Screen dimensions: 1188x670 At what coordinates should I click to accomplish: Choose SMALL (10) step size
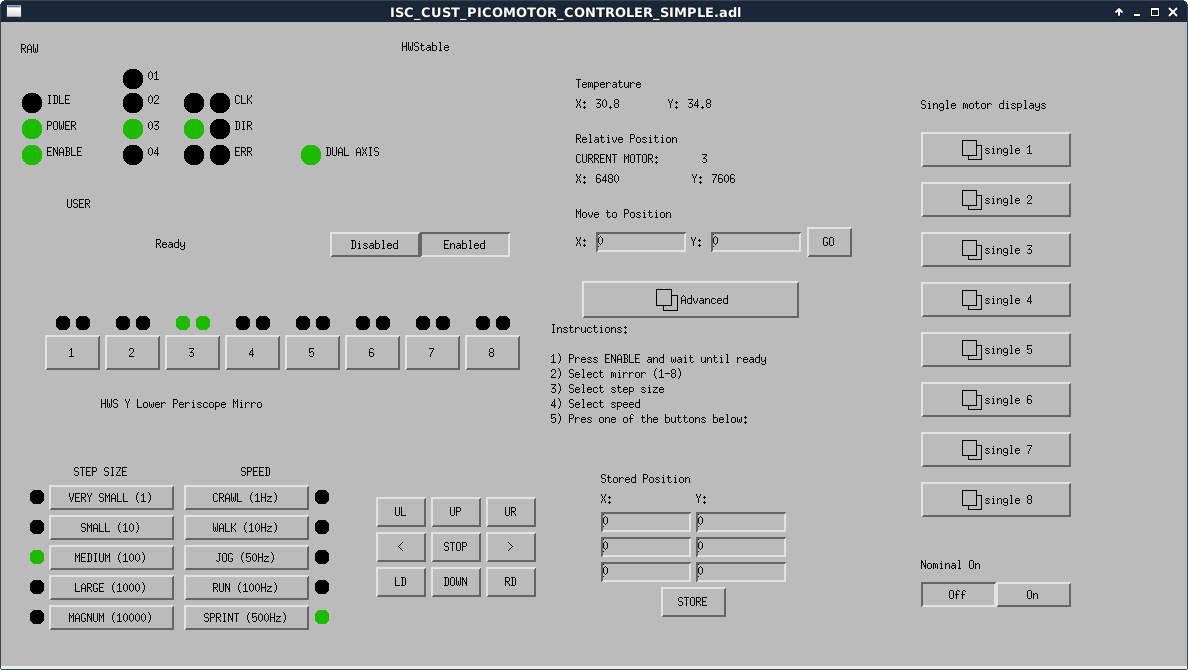click(111, 528)
